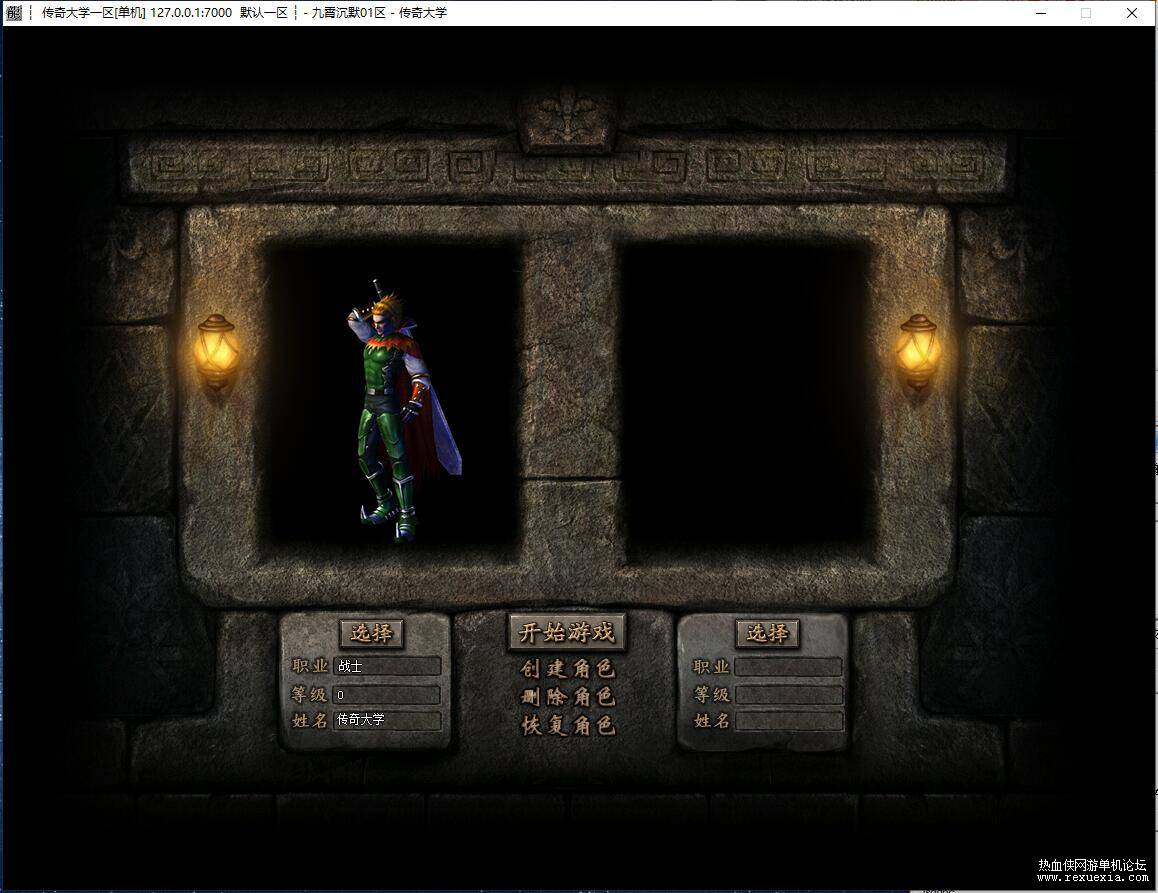Select 创建角色 to create a character
Image resolution: width=1158 pixels, height=893 pixels.
click(567, 669)
